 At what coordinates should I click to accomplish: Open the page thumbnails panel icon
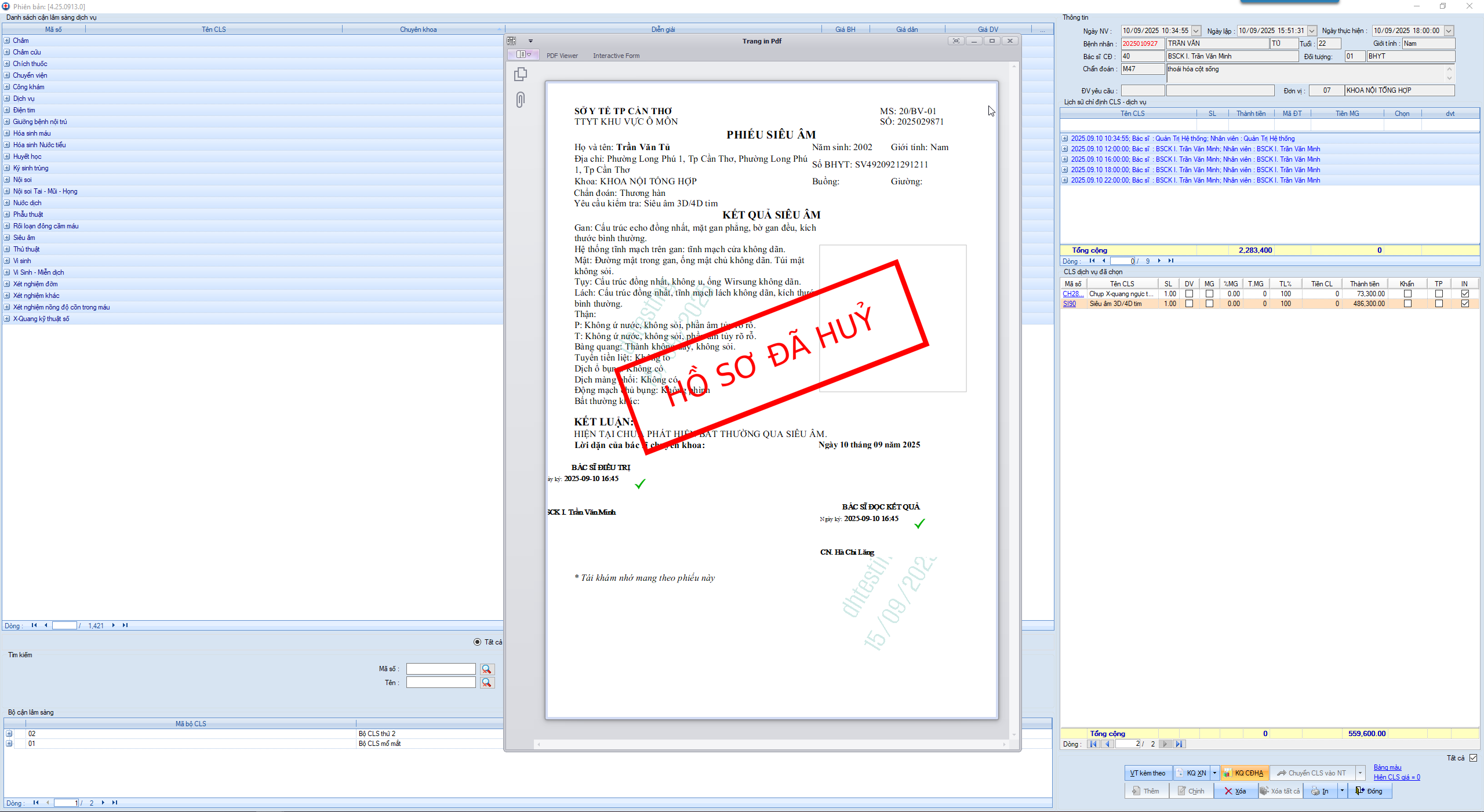[521, 74]
